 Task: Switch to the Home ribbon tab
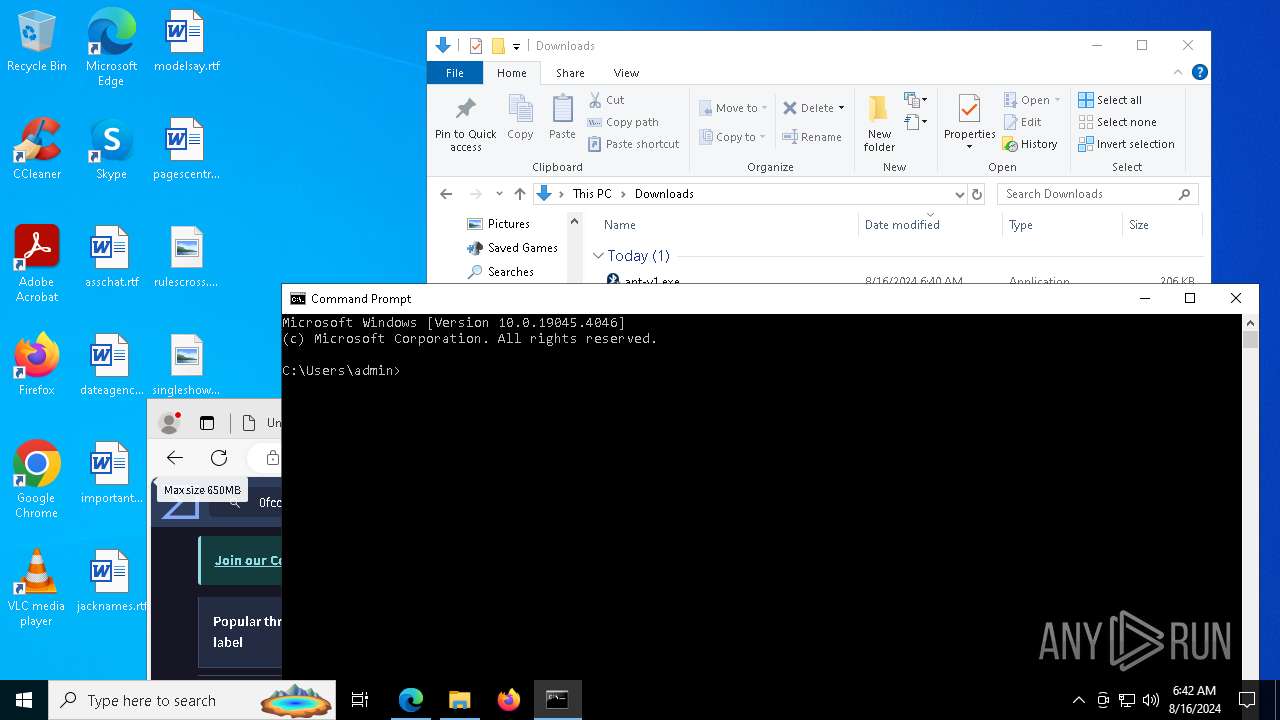511,73
